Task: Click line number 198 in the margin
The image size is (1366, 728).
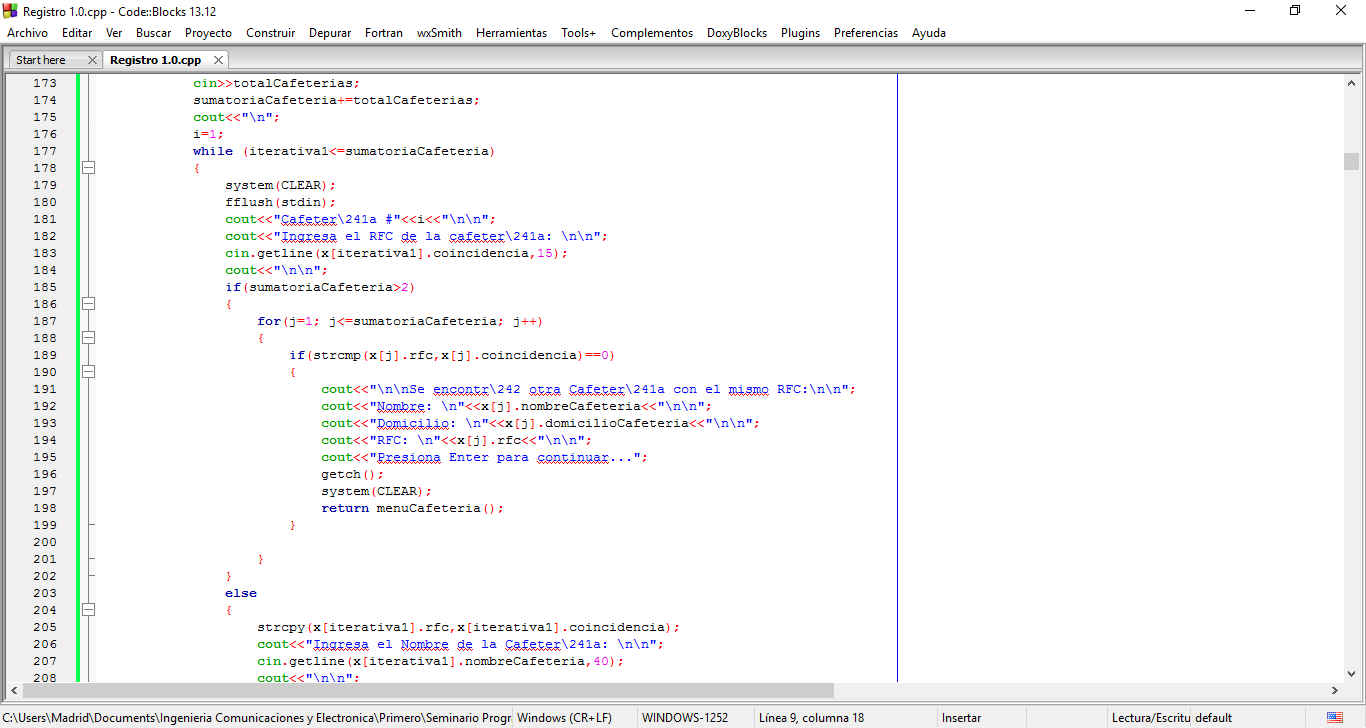Action: [45, 508]
